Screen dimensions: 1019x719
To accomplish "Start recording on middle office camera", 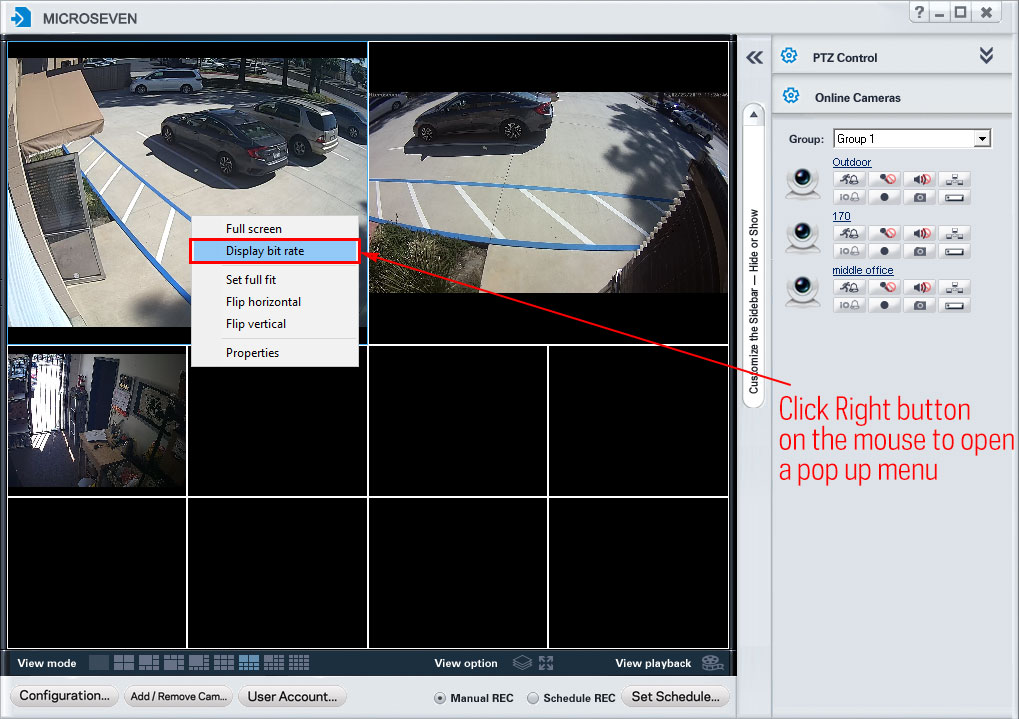I will pos(884,305).
